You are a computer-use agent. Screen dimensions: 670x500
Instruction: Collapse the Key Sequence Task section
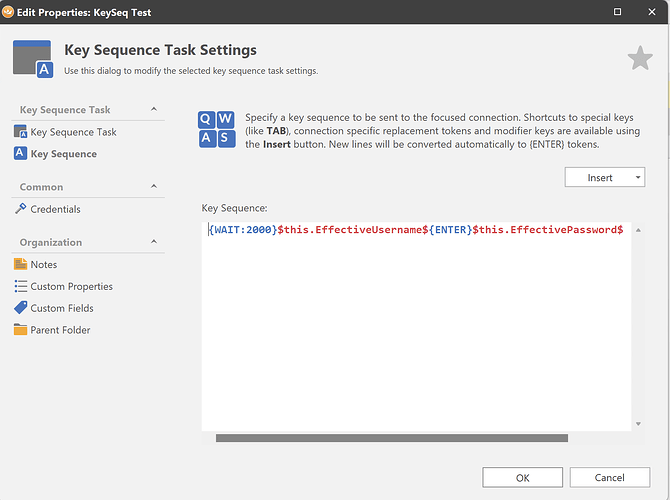pos(154,109)
